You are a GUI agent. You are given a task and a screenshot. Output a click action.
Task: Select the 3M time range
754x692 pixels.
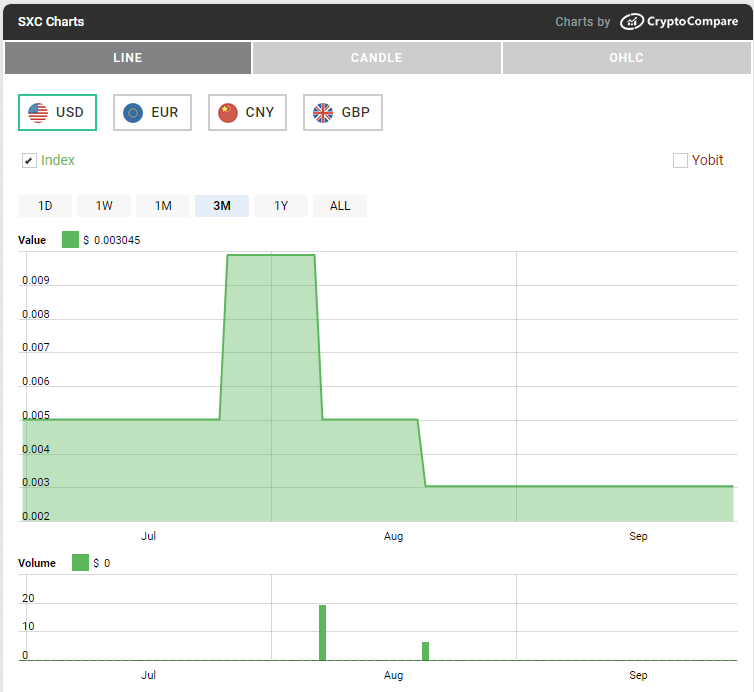(222, 206)
